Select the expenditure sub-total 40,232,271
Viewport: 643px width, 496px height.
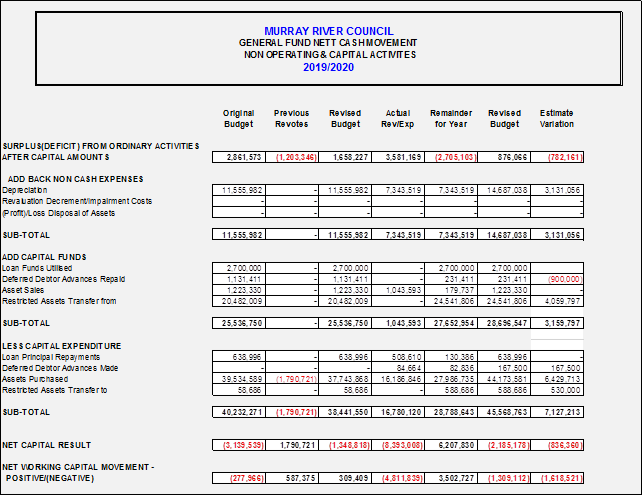tap(239, 412)
